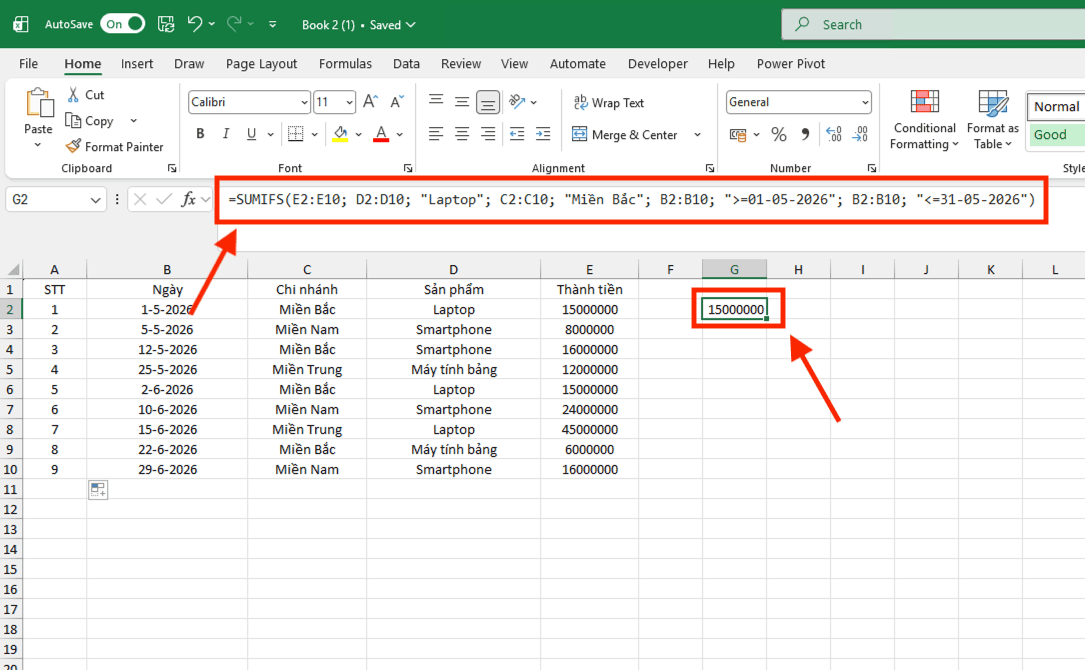Open the Undo history dropdown arrow
This screenshot has width=1085, height=670.
click(212, 24)
